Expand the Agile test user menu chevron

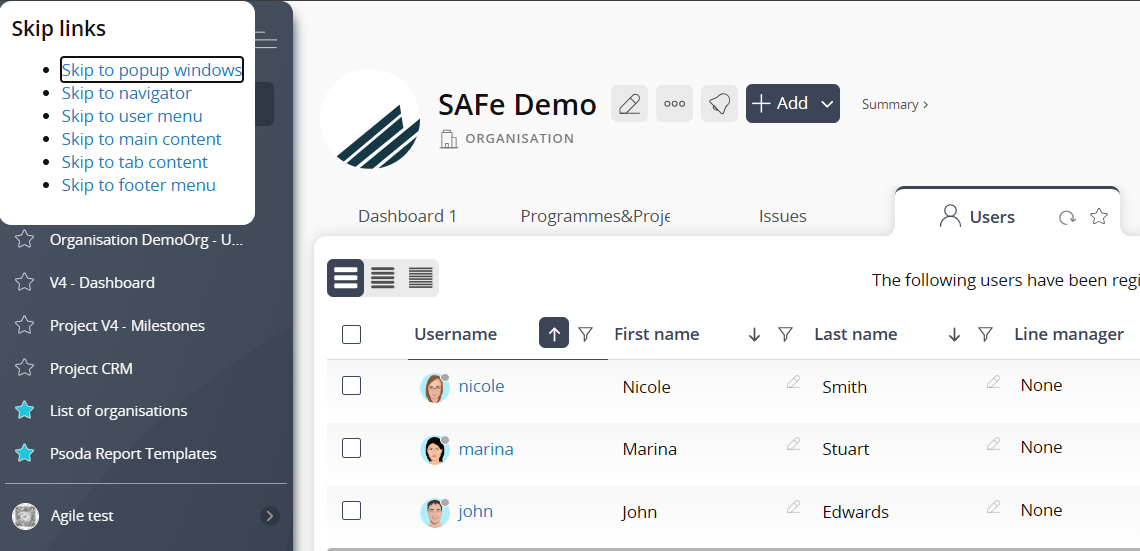coord(270,516)
